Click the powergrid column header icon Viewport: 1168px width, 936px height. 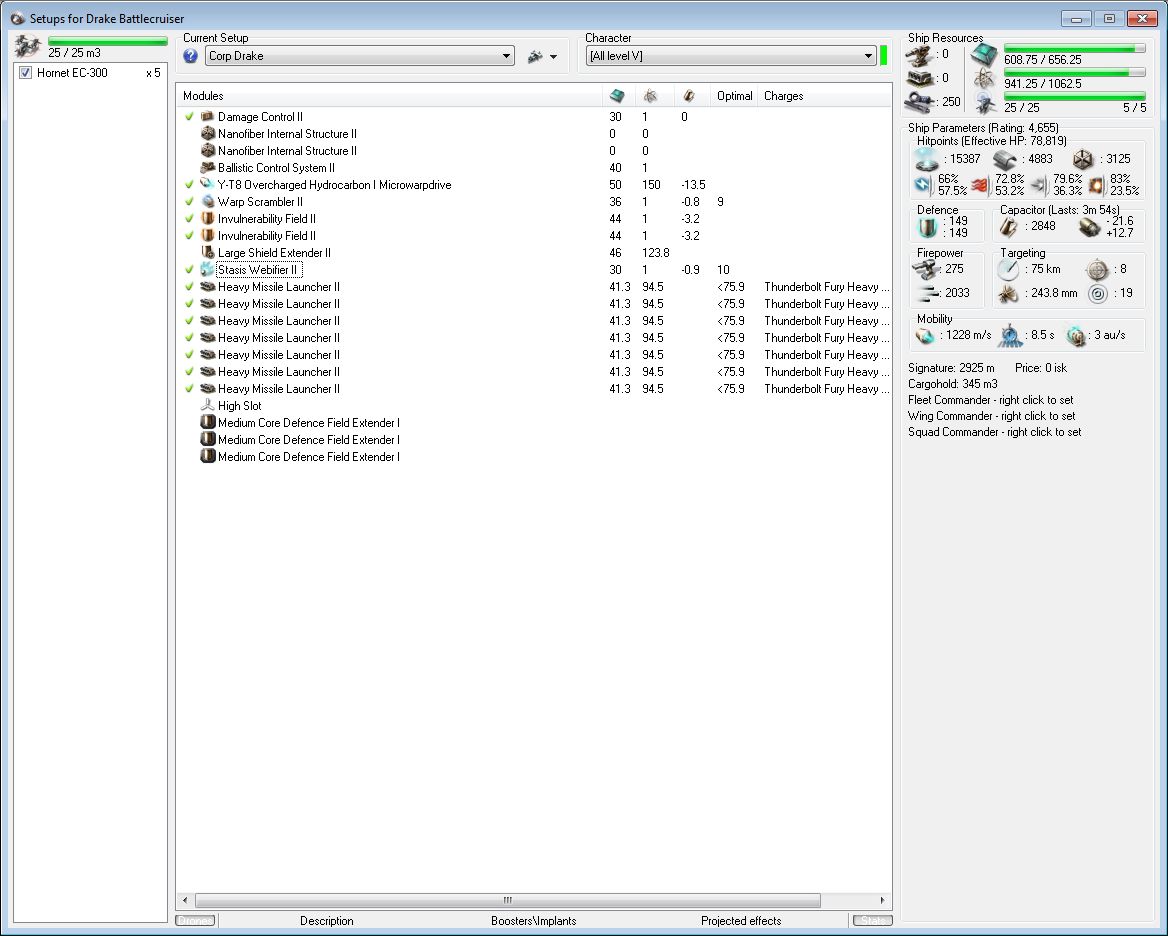pos(650,95)
